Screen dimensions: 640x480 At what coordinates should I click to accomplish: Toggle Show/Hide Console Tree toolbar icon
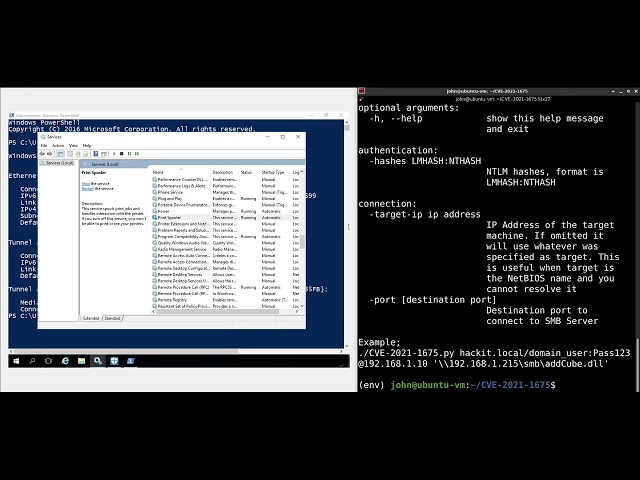pos(60,154)
